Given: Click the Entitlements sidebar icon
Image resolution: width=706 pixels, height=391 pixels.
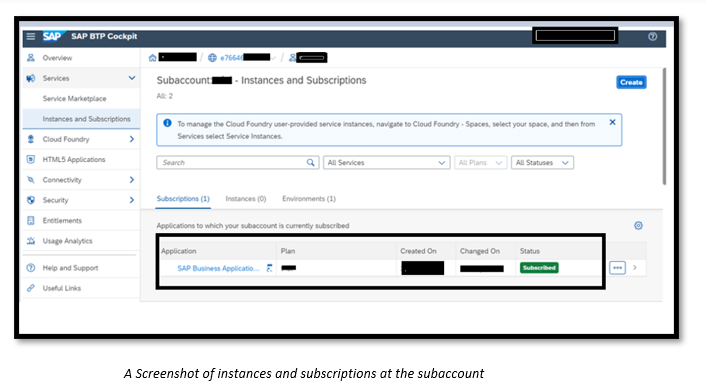Looking at the screenshot, I should tap(31, 220).
